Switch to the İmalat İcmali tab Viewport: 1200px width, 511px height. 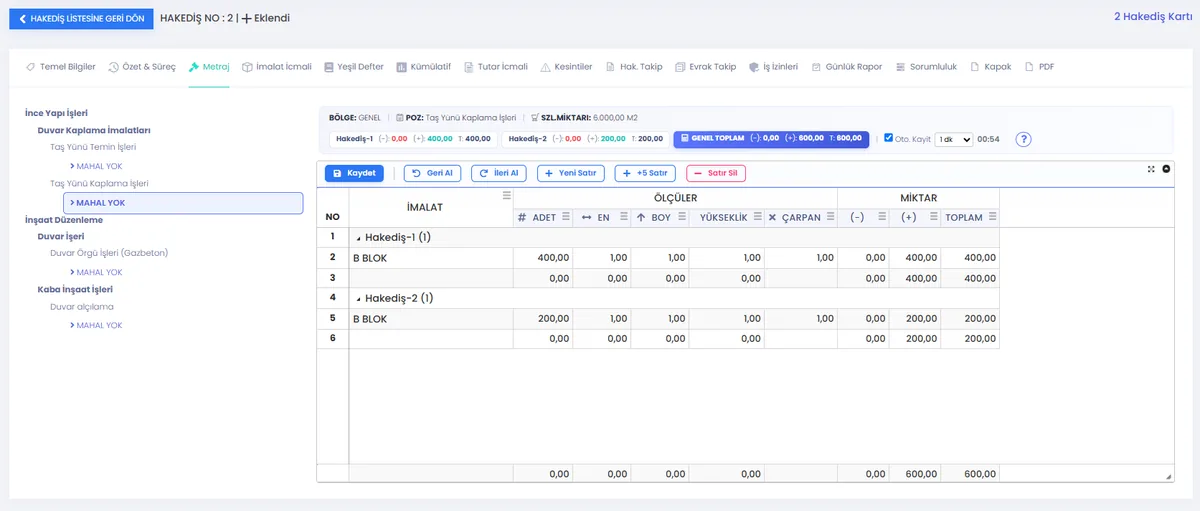pos(277,67)
